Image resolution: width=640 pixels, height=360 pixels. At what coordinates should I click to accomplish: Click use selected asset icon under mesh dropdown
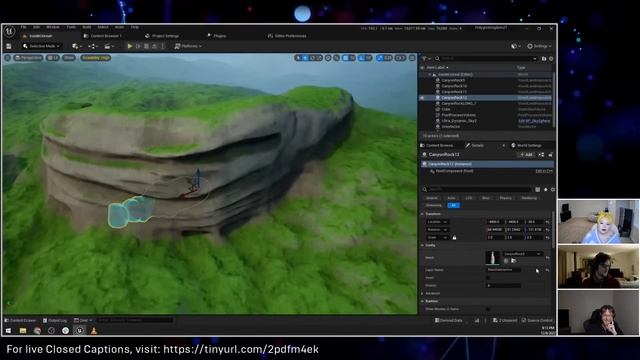506,260
